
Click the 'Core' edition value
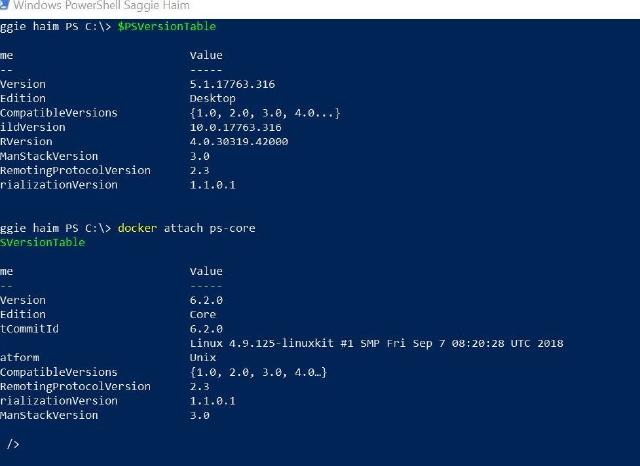[203, 314]
